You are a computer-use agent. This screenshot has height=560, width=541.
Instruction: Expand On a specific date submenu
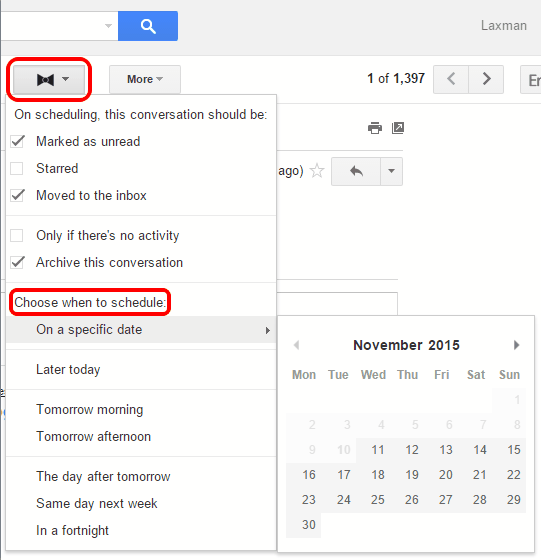point(141,330)
